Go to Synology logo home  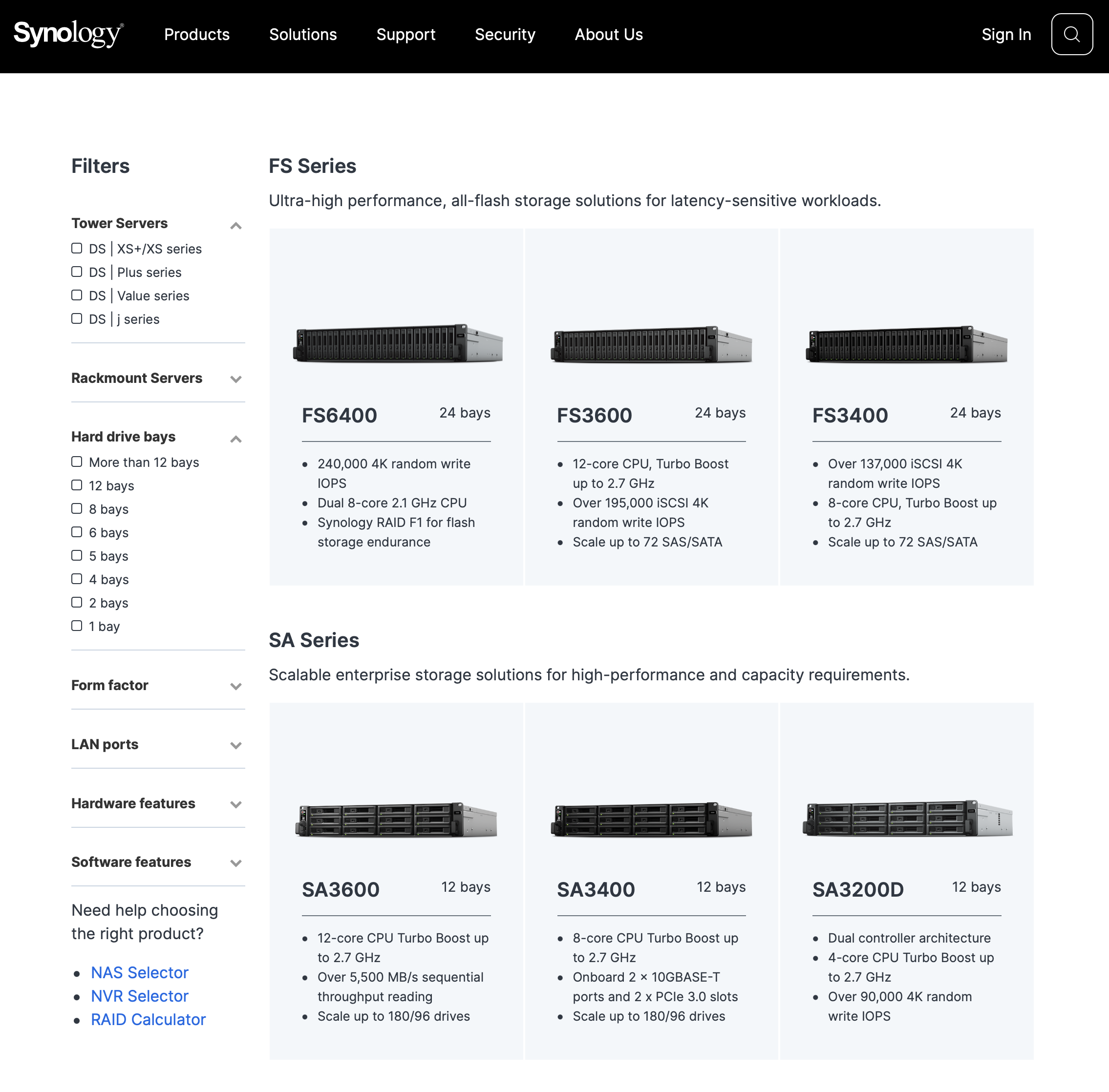(x=69, y=34)
